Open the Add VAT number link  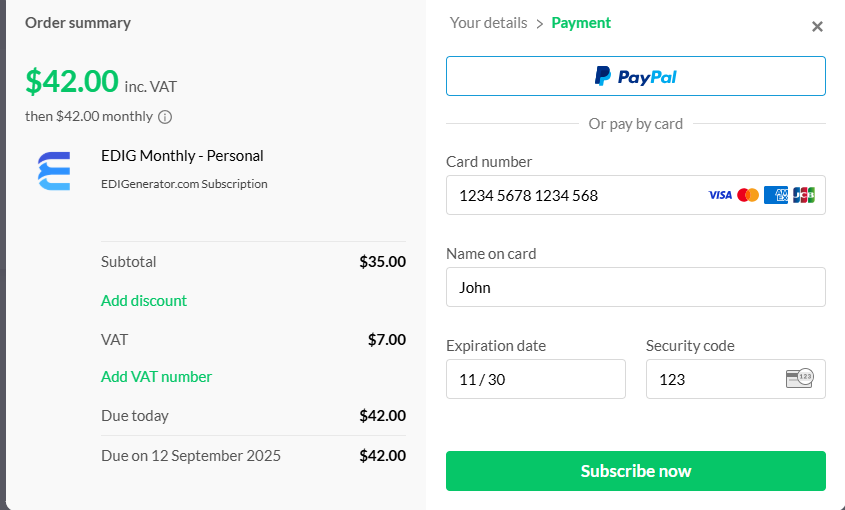coord(156,376)
